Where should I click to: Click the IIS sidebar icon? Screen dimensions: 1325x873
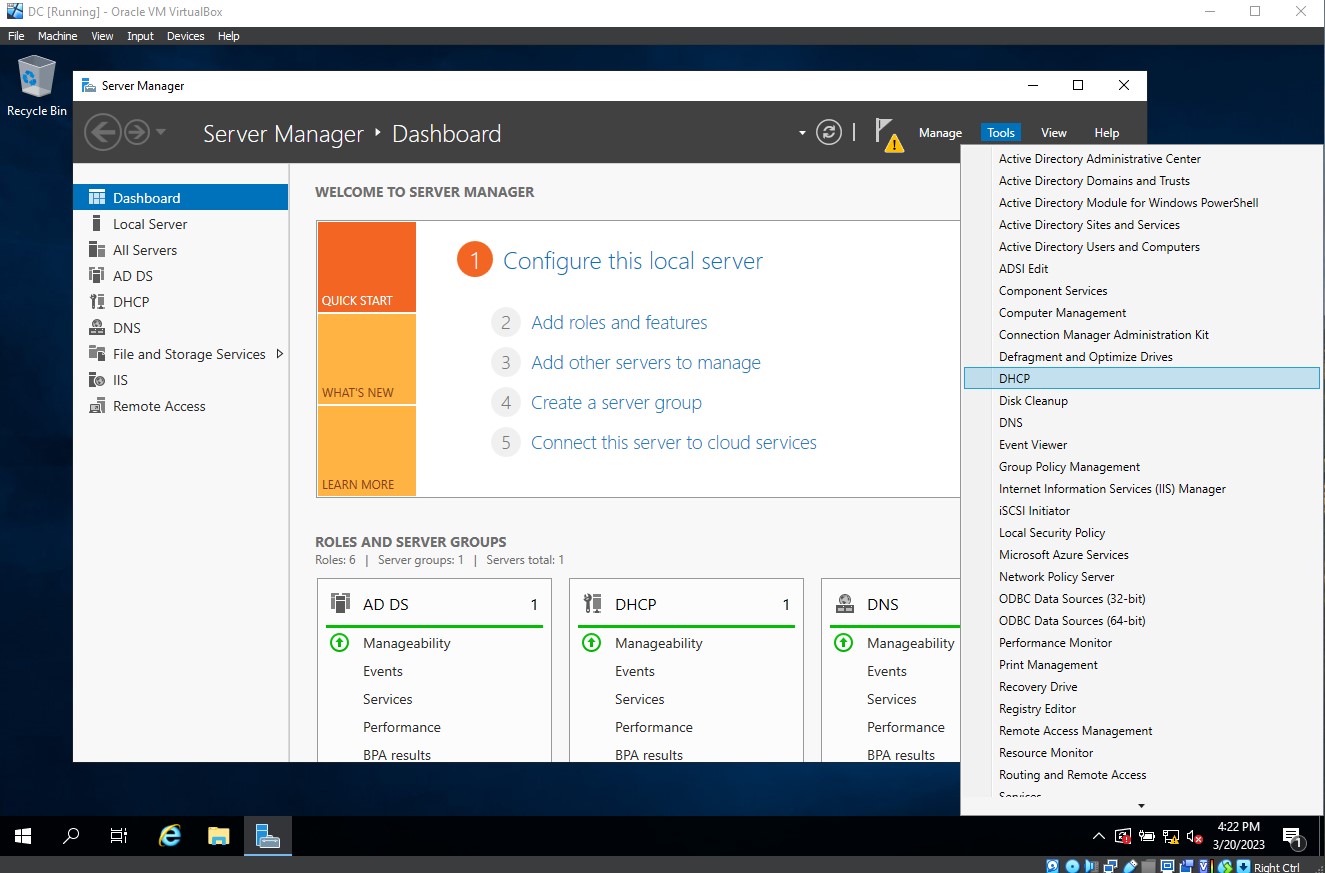[x=97, y=380]
